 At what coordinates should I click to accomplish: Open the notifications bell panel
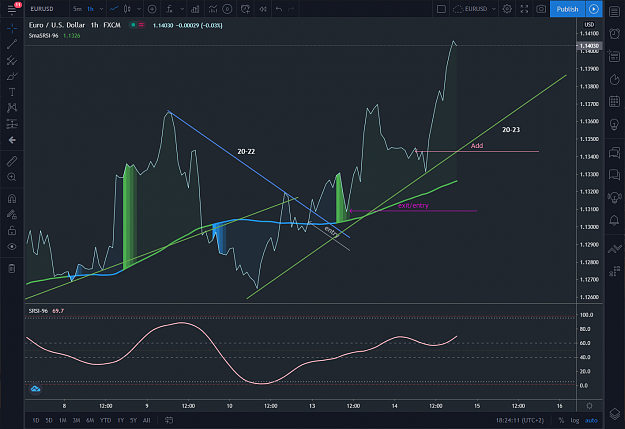(614, 220)
